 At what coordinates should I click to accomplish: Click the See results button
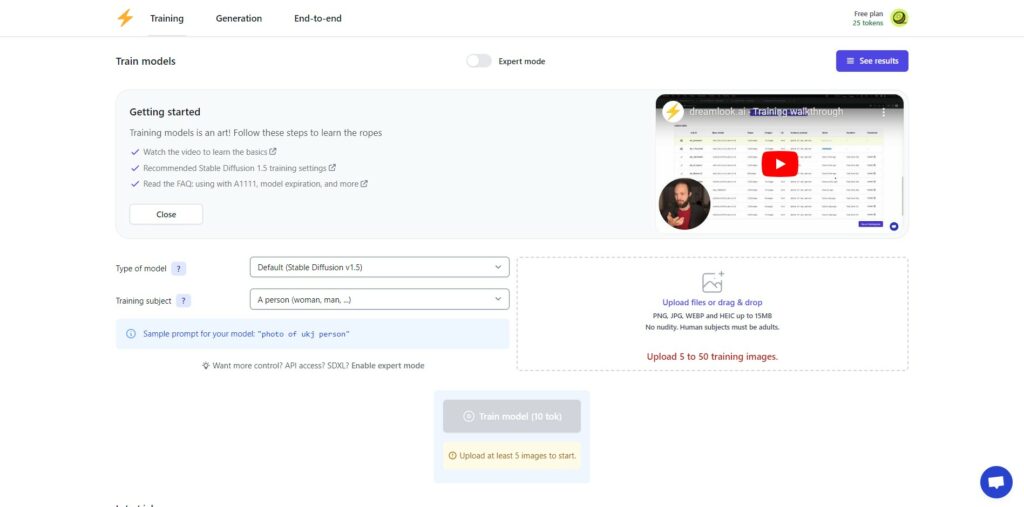tap(872, 61)
